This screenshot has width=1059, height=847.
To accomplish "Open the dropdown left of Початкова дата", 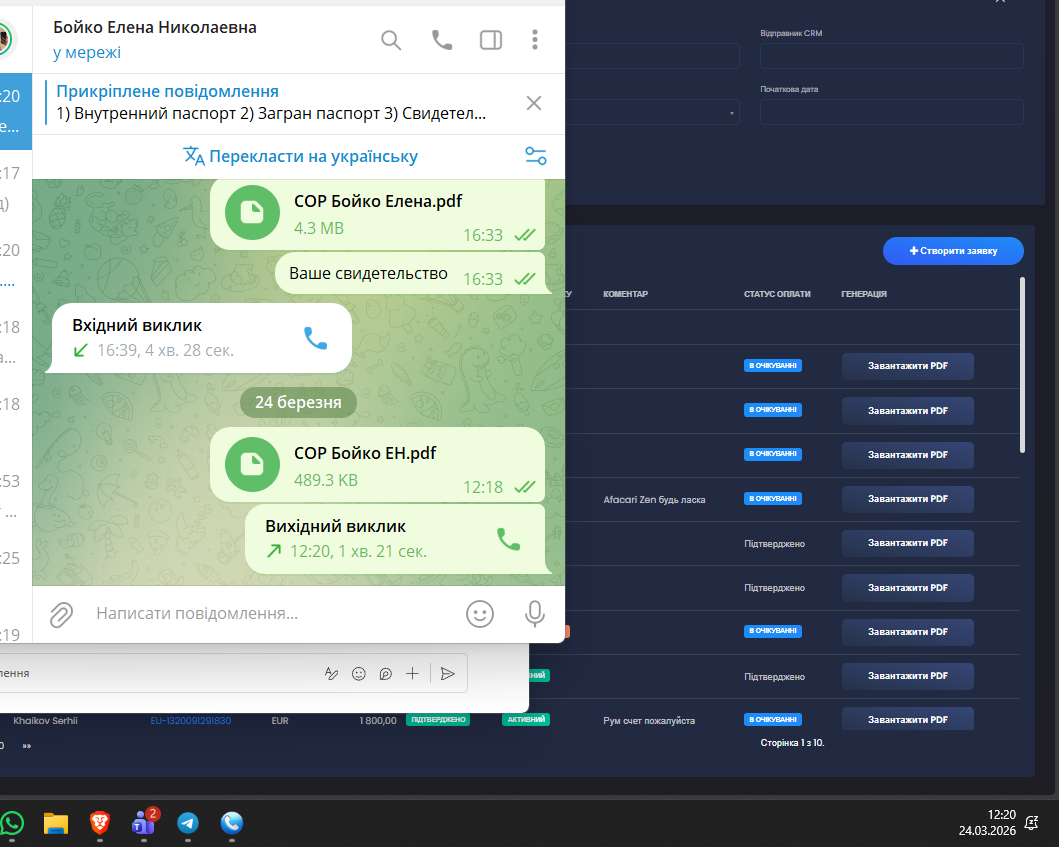I will pos(652,112).
